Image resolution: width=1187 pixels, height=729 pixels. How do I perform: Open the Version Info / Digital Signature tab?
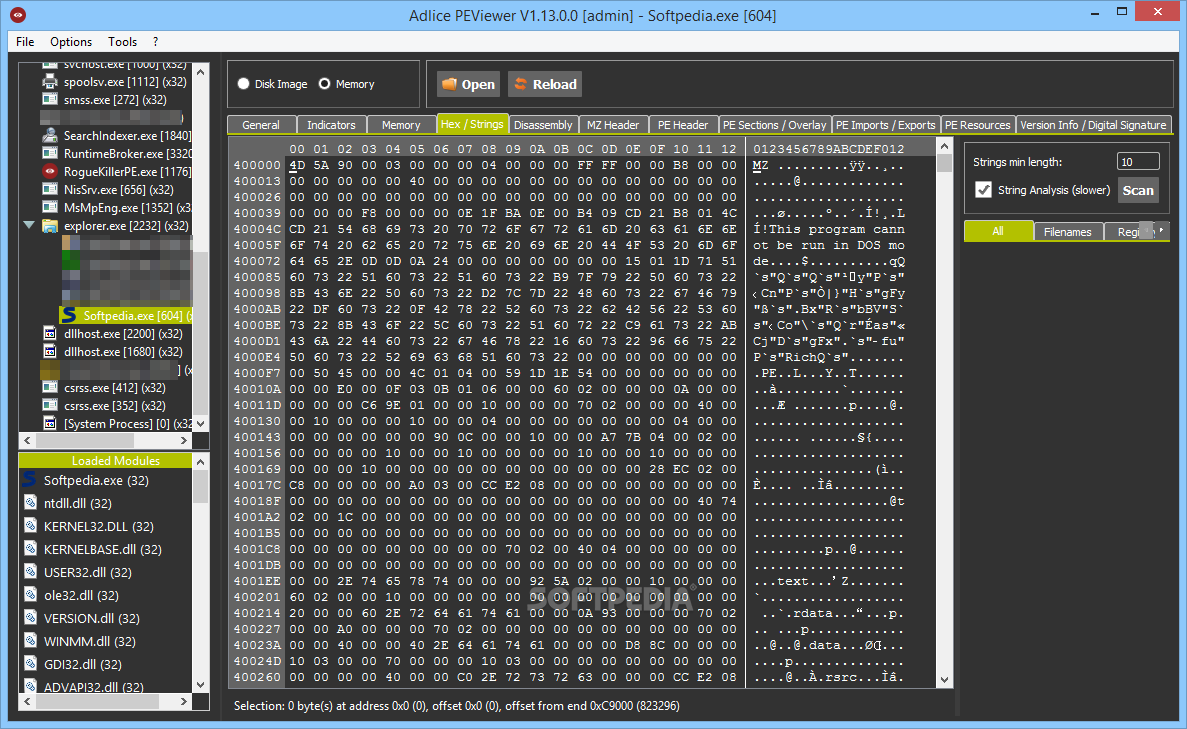(x=1093, y=125)
